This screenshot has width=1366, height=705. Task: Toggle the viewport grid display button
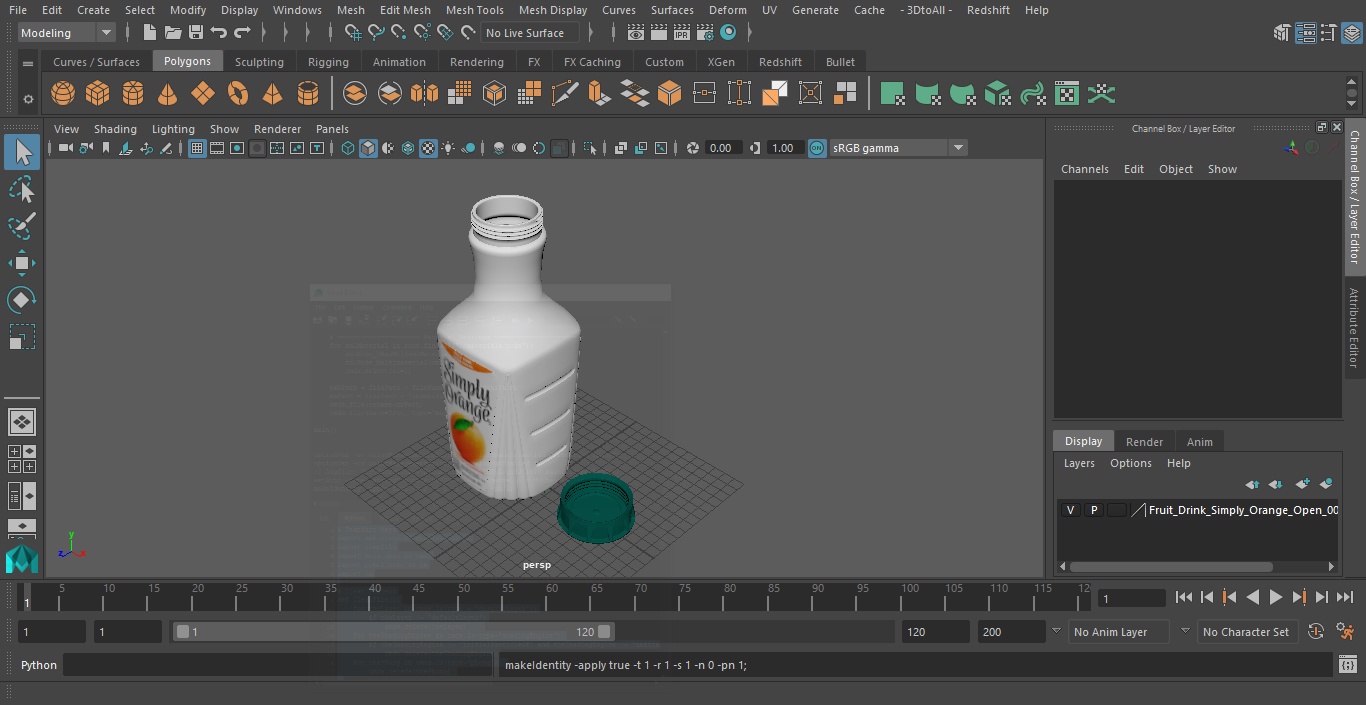[x=197, y=148]
